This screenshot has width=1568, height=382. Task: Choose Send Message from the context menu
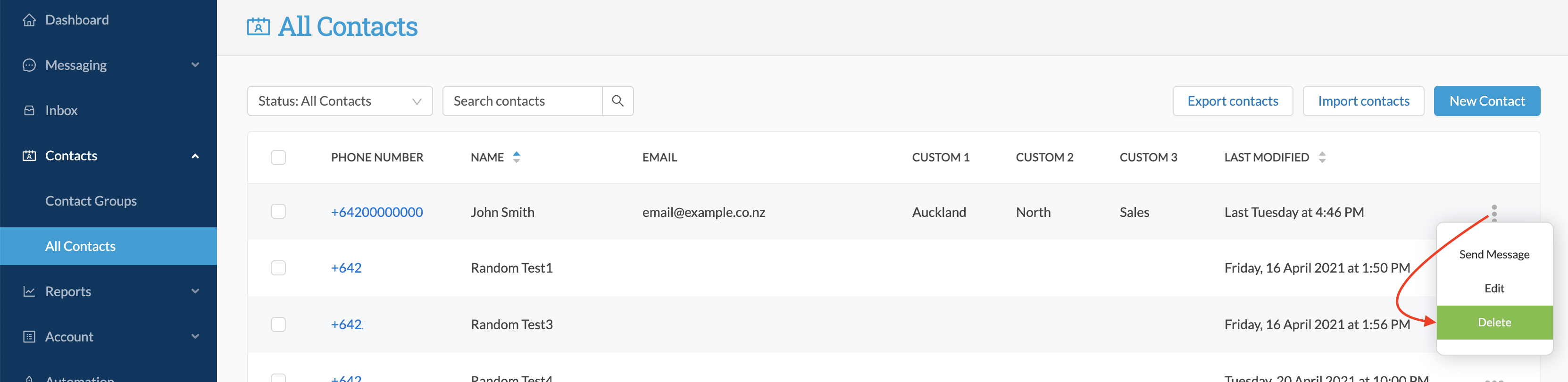point(1494,254)
